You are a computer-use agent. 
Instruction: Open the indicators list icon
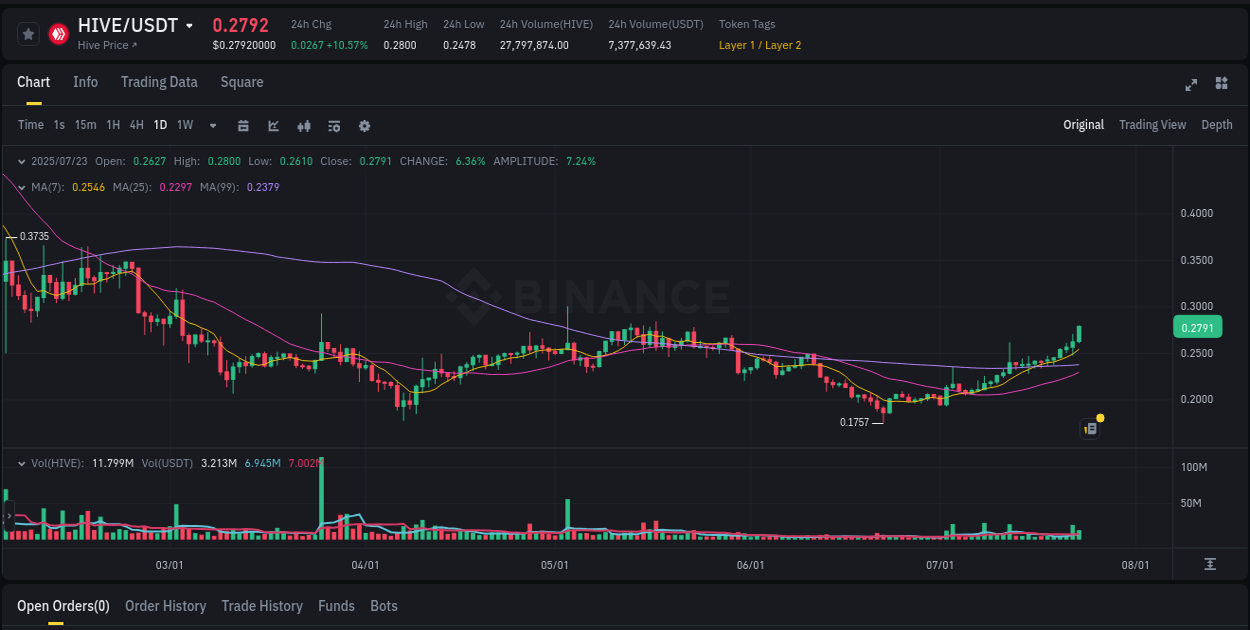click(x=333, y=125)
